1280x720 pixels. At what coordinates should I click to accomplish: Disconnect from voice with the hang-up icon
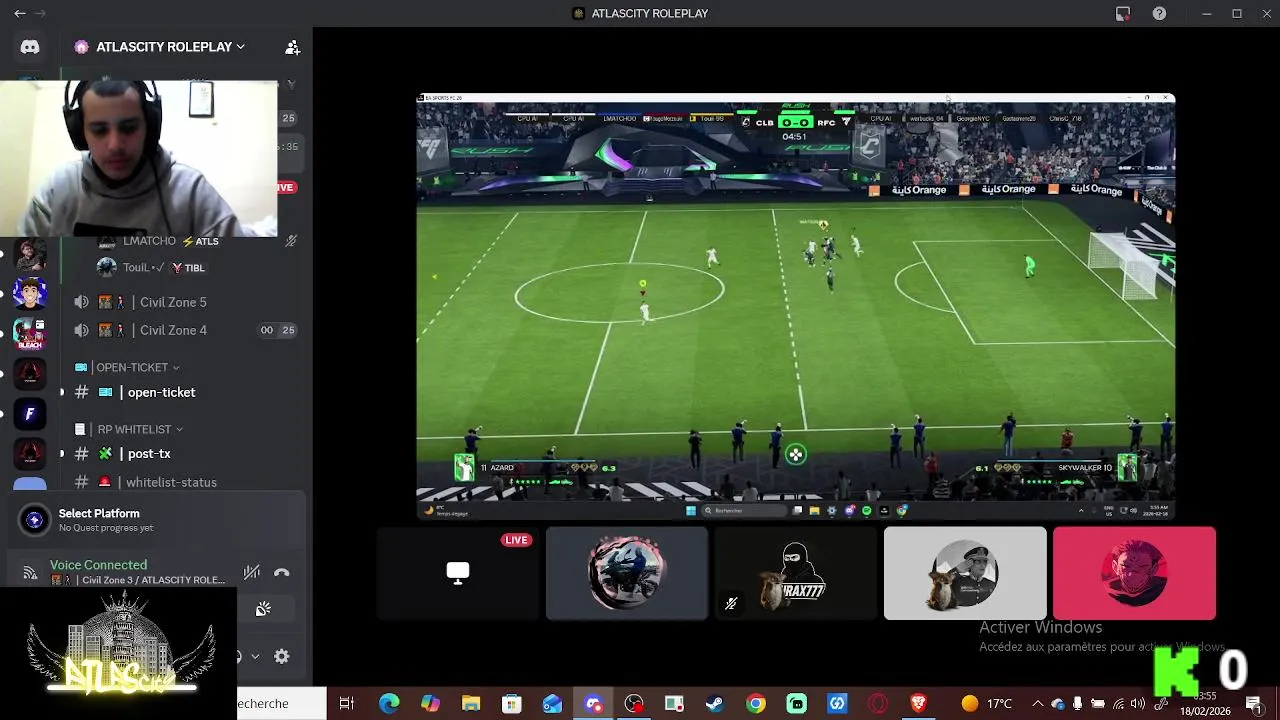(282, 573)
